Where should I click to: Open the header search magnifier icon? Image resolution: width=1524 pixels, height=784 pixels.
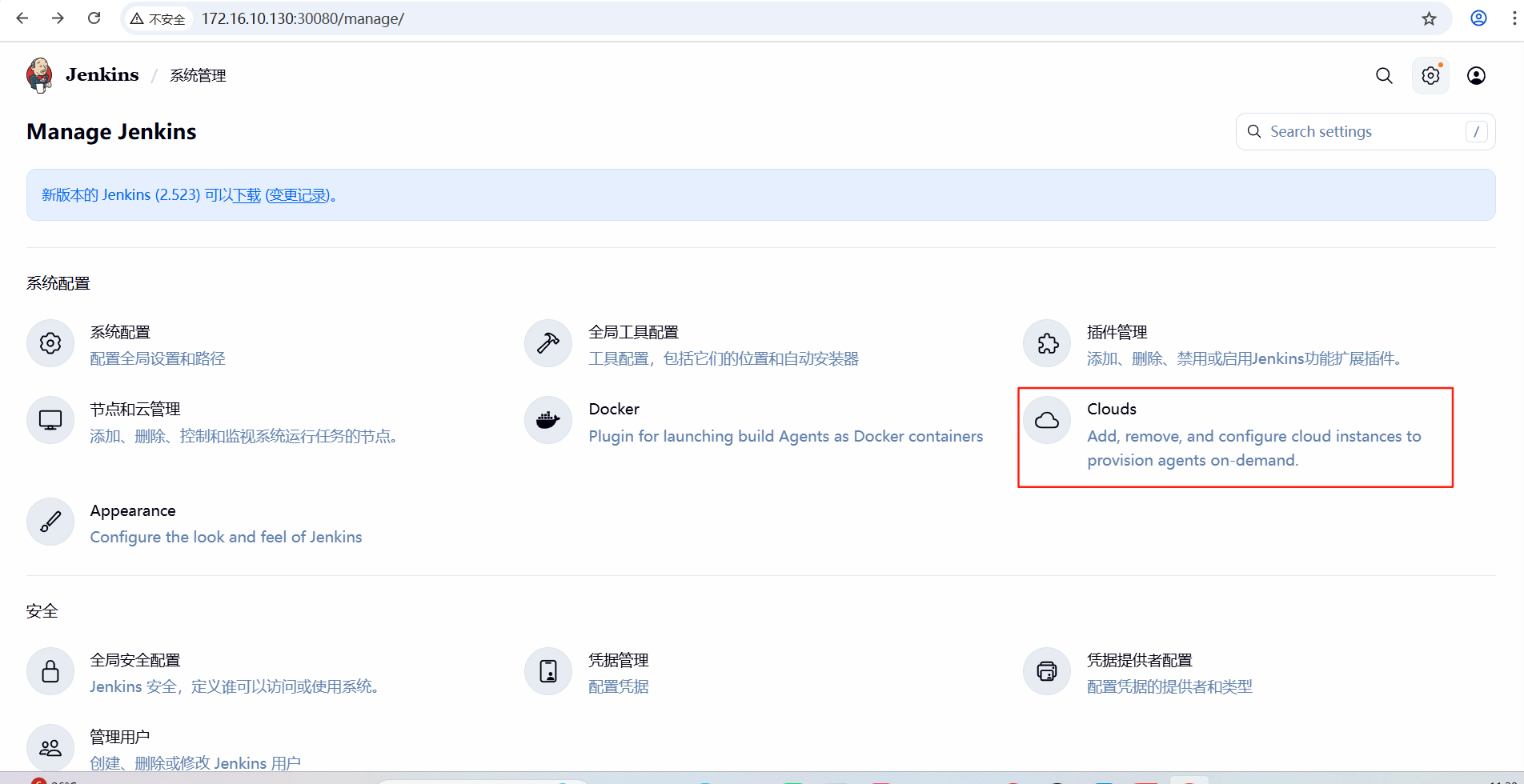pyautogui.click(x=1384, y=75)
